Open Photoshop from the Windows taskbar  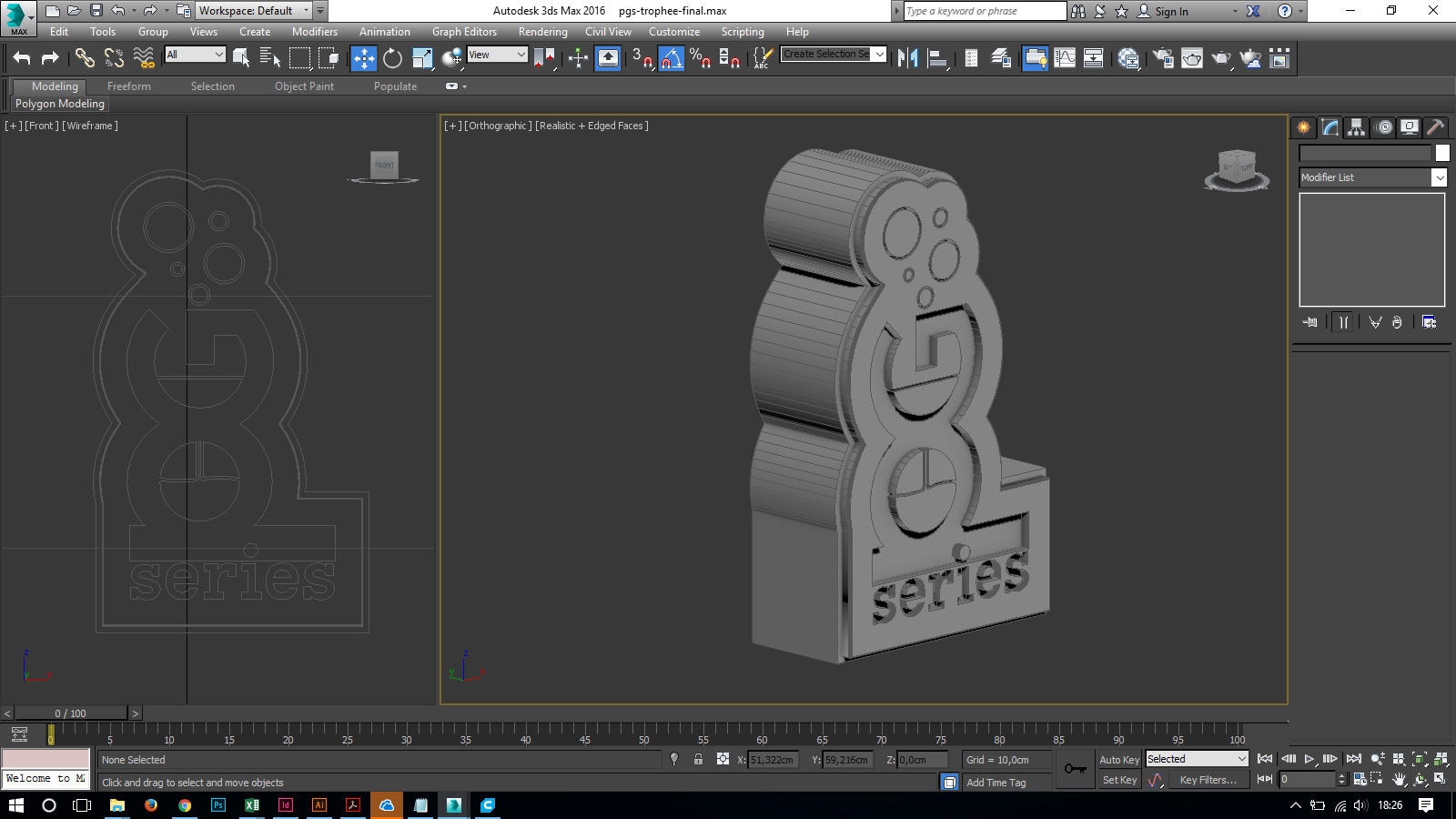point(218,805)
